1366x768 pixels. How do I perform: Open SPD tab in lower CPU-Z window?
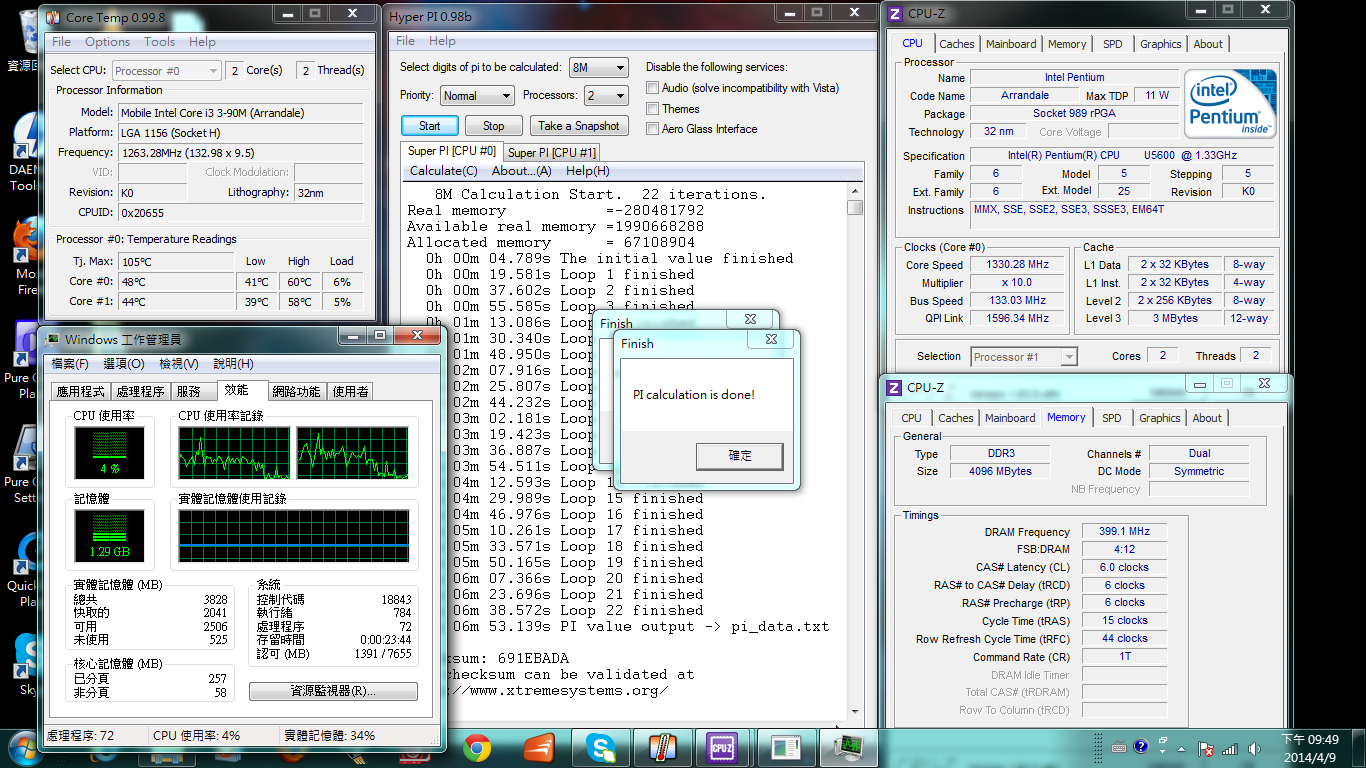pos(1111,418)
